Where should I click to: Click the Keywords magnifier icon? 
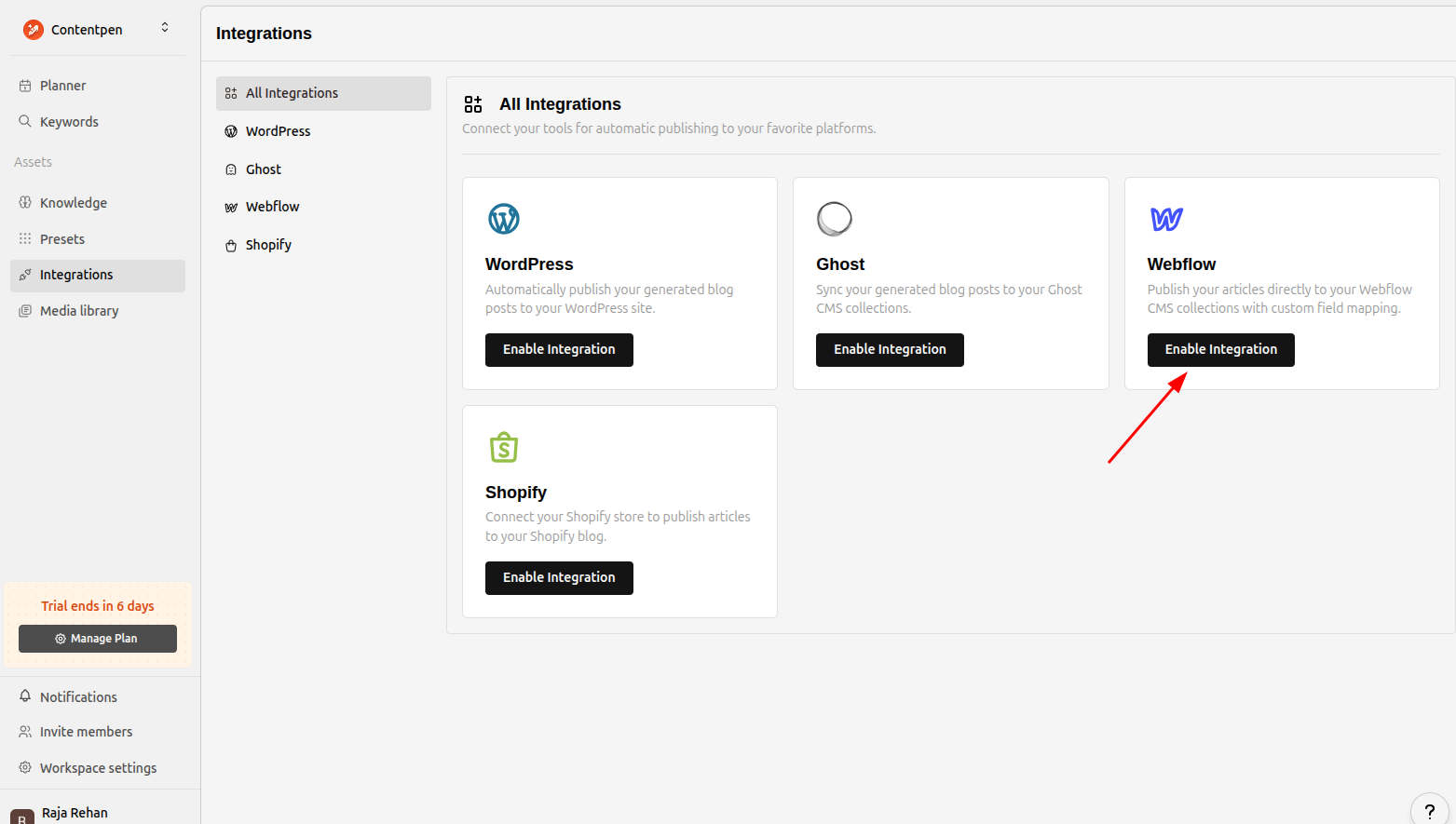(x=25, y=121)
